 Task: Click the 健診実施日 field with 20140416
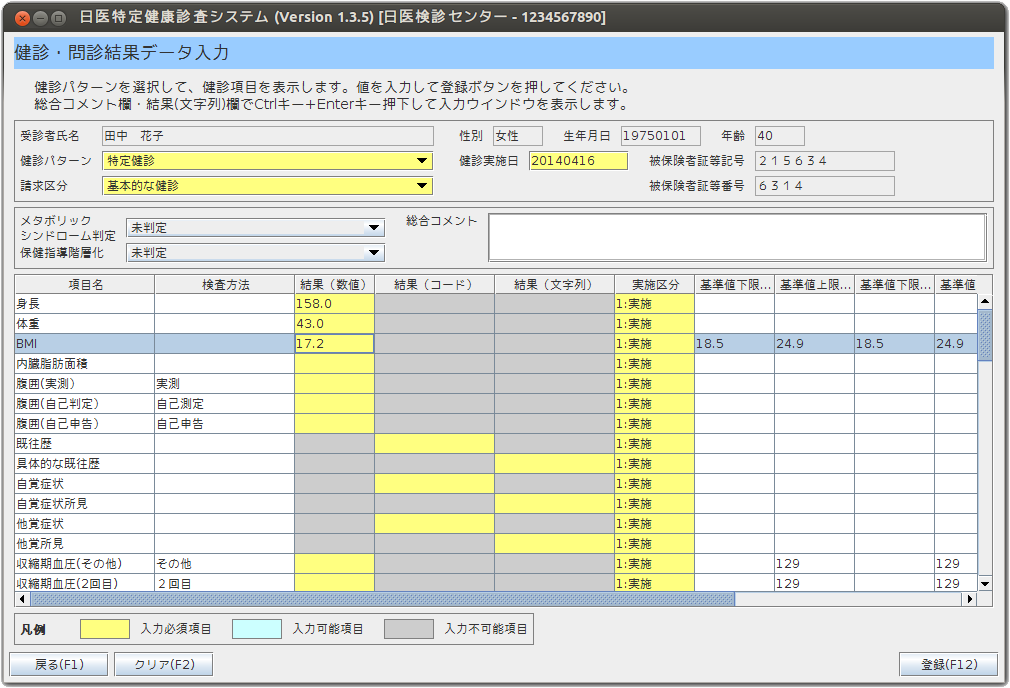coord(578,160)
